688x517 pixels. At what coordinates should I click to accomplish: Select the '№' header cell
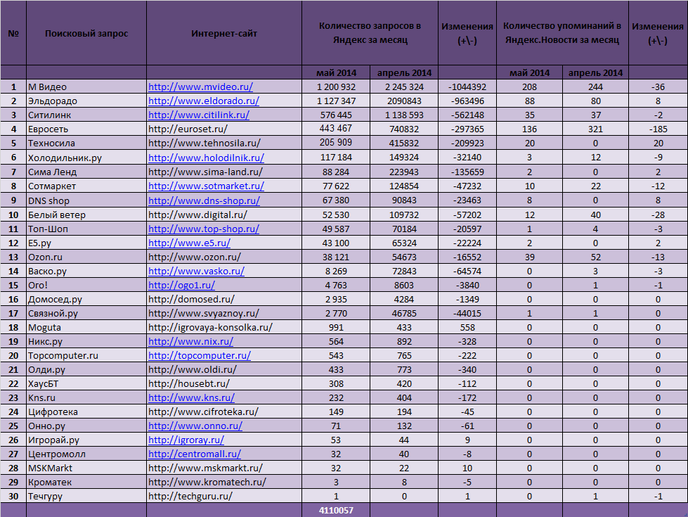(x=13, y=33)
